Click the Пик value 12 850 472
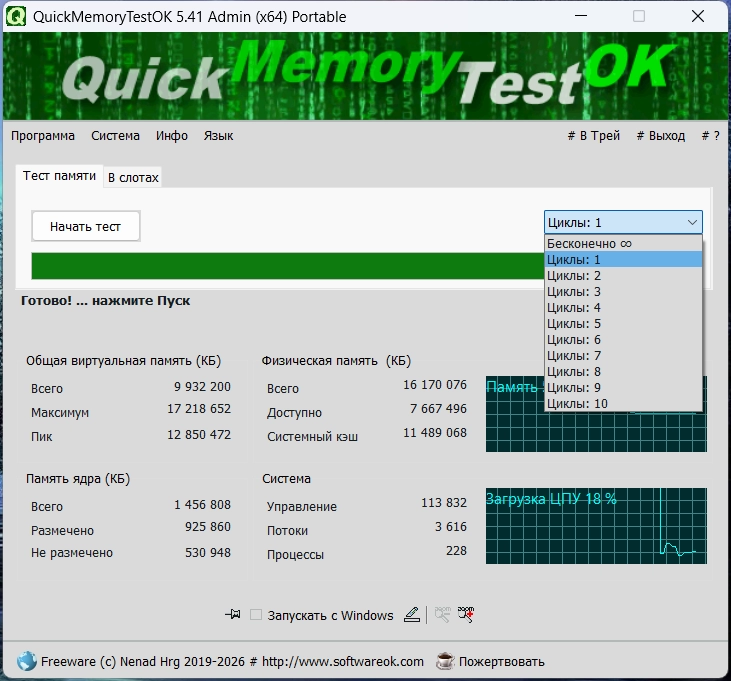The image size is (731, 681). coord(199,434)
